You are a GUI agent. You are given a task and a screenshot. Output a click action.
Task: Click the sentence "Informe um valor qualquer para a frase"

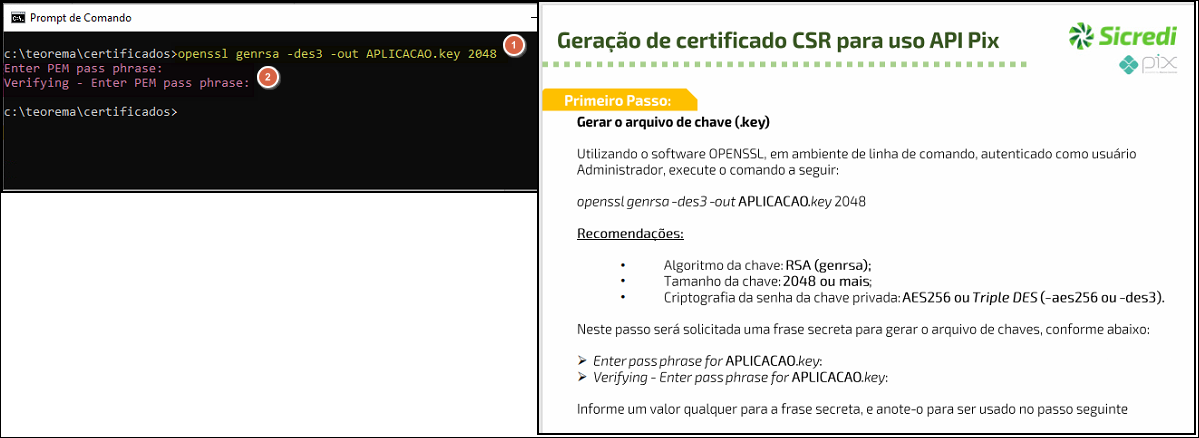pos(852,408)
